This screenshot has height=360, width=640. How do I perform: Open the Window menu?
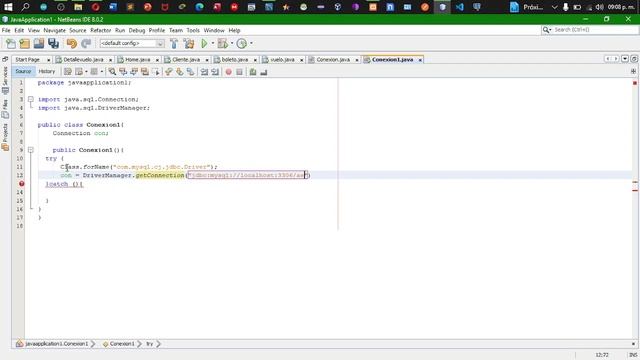(214, 30)
